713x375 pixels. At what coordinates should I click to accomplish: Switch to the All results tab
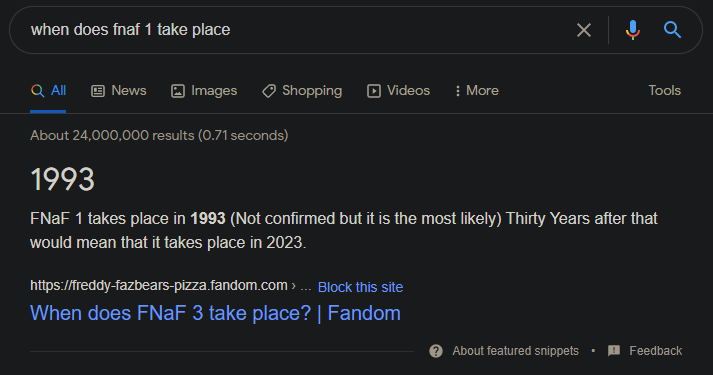point(48,91)
